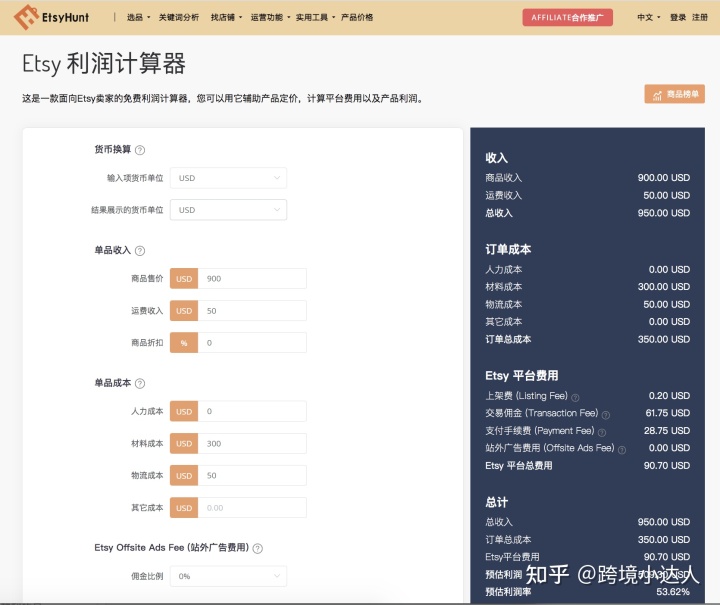The height and width of the screenshot is (605, 720).
Task: Click the 61.75 USD transaction fee value
Action: click(x=668, y=413)
